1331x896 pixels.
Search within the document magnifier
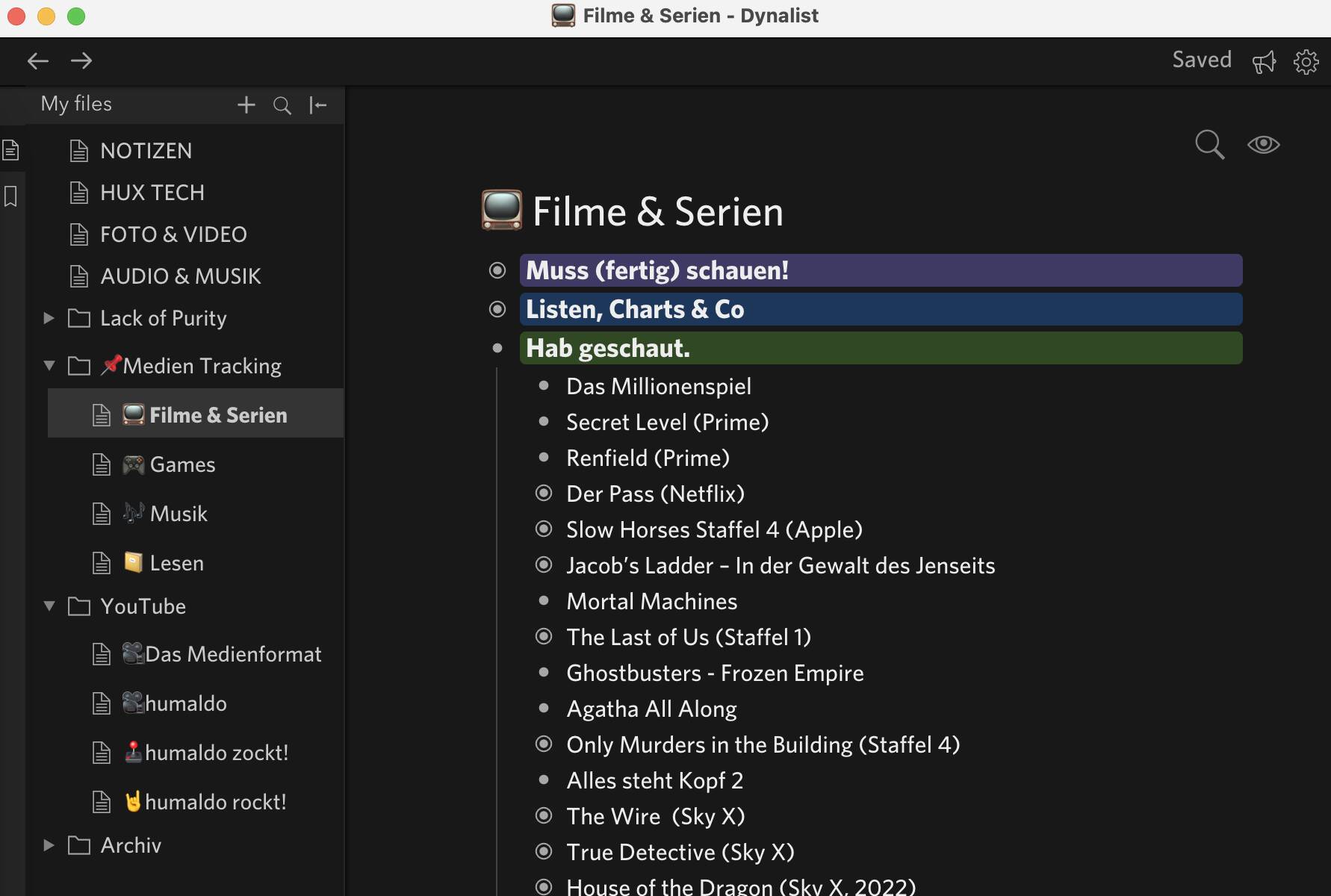point(1209,144)
